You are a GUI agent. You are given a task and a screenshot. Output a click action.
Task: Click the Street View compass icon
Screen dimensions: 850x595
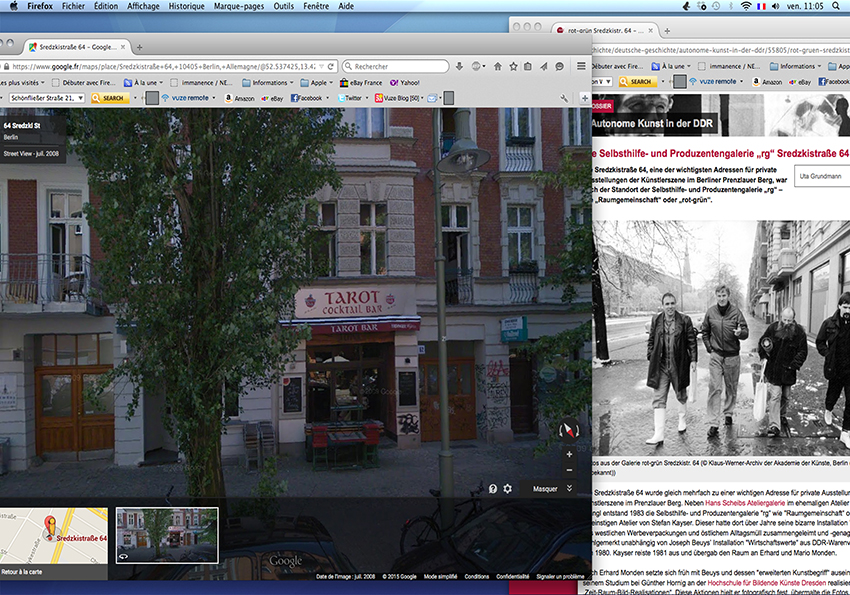(x=569, y=431)
